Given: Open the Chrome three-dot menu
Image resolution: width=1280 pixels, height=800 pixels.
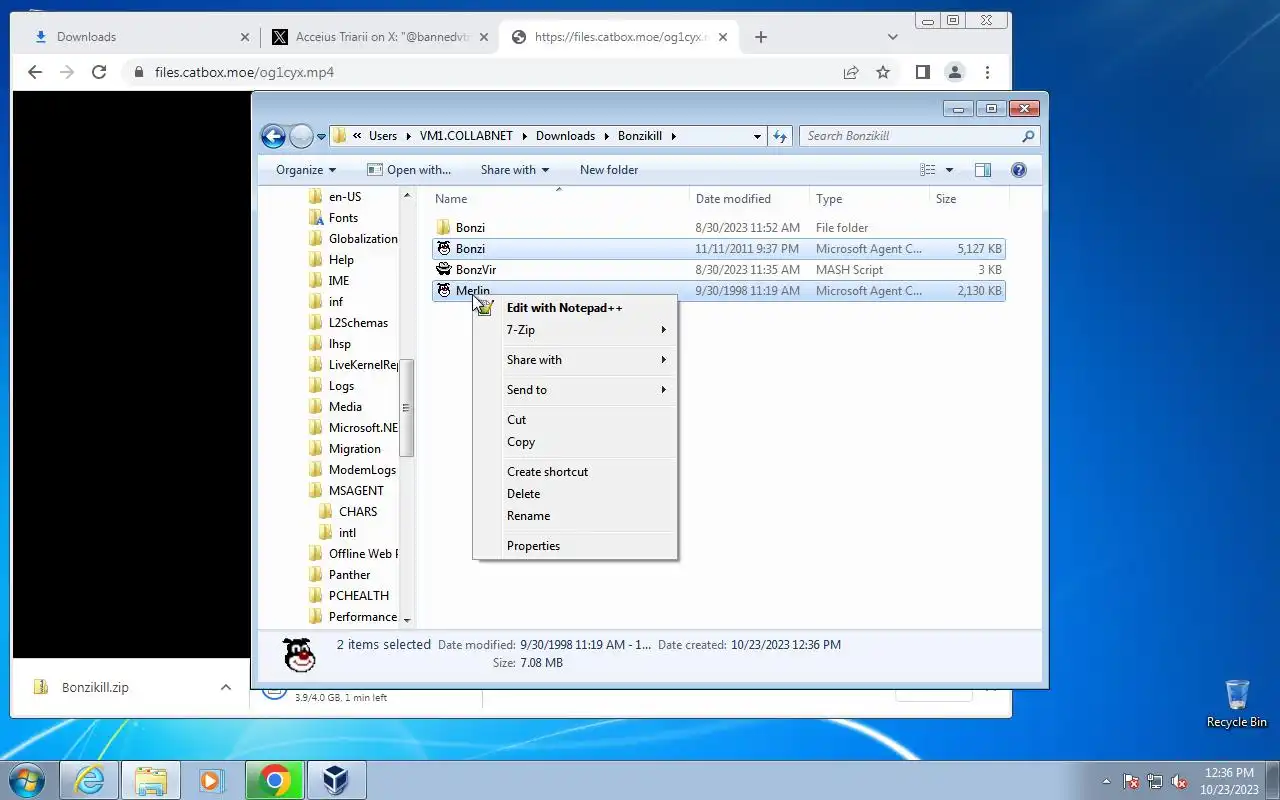Looking at the screenshot, I should [987, 72].
